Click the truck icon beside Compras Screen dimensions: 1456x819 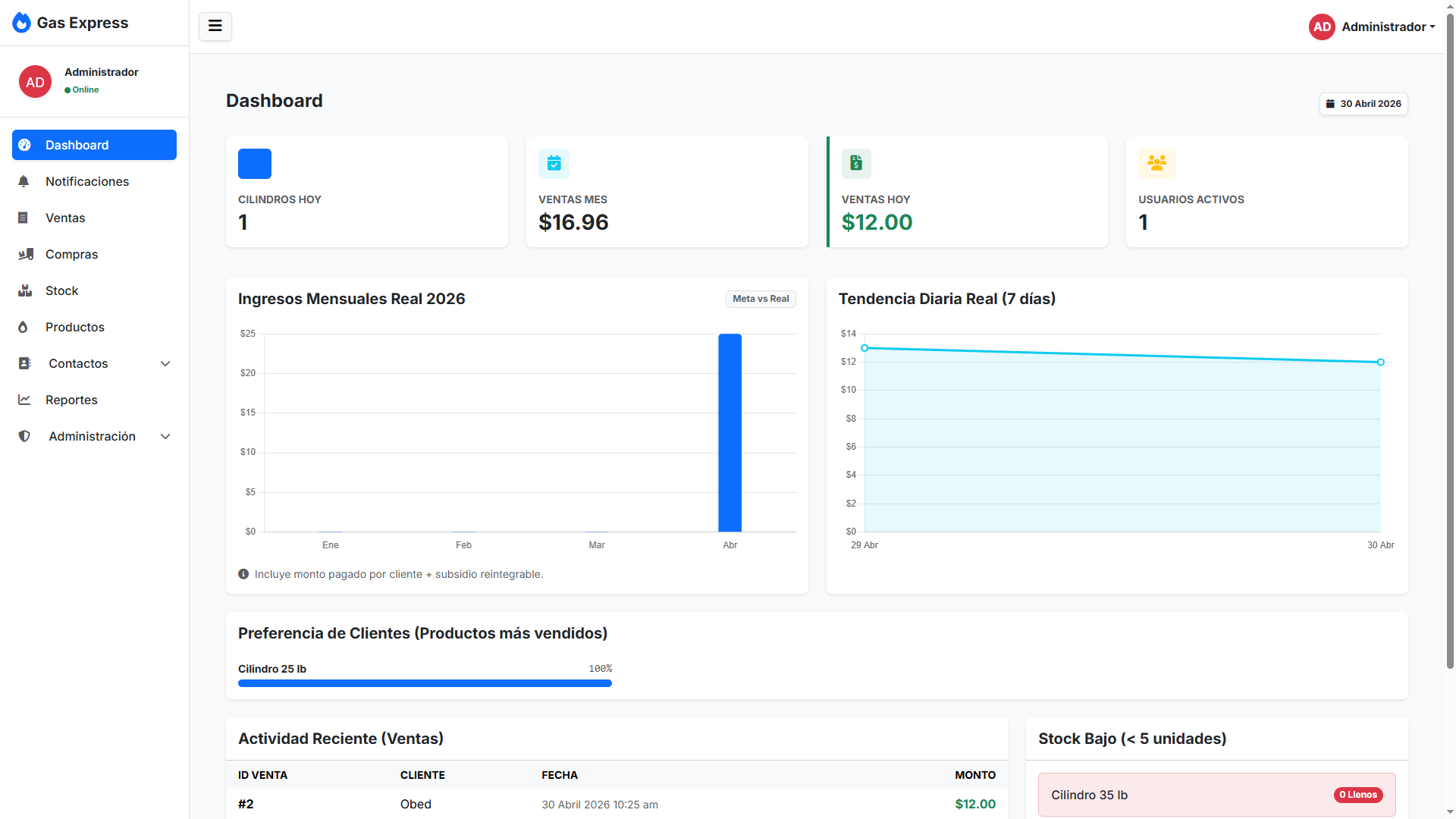[x=26, y=254]
